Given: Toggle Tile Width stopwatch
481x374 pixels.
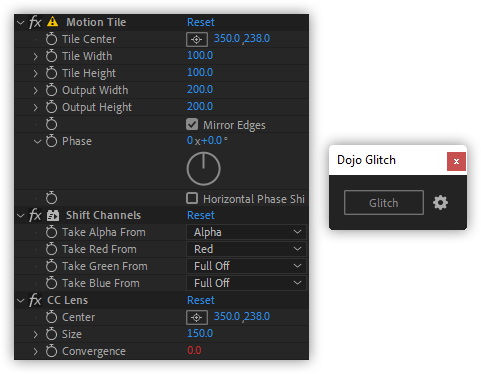Looking at the screenshot, I should 51,56.
